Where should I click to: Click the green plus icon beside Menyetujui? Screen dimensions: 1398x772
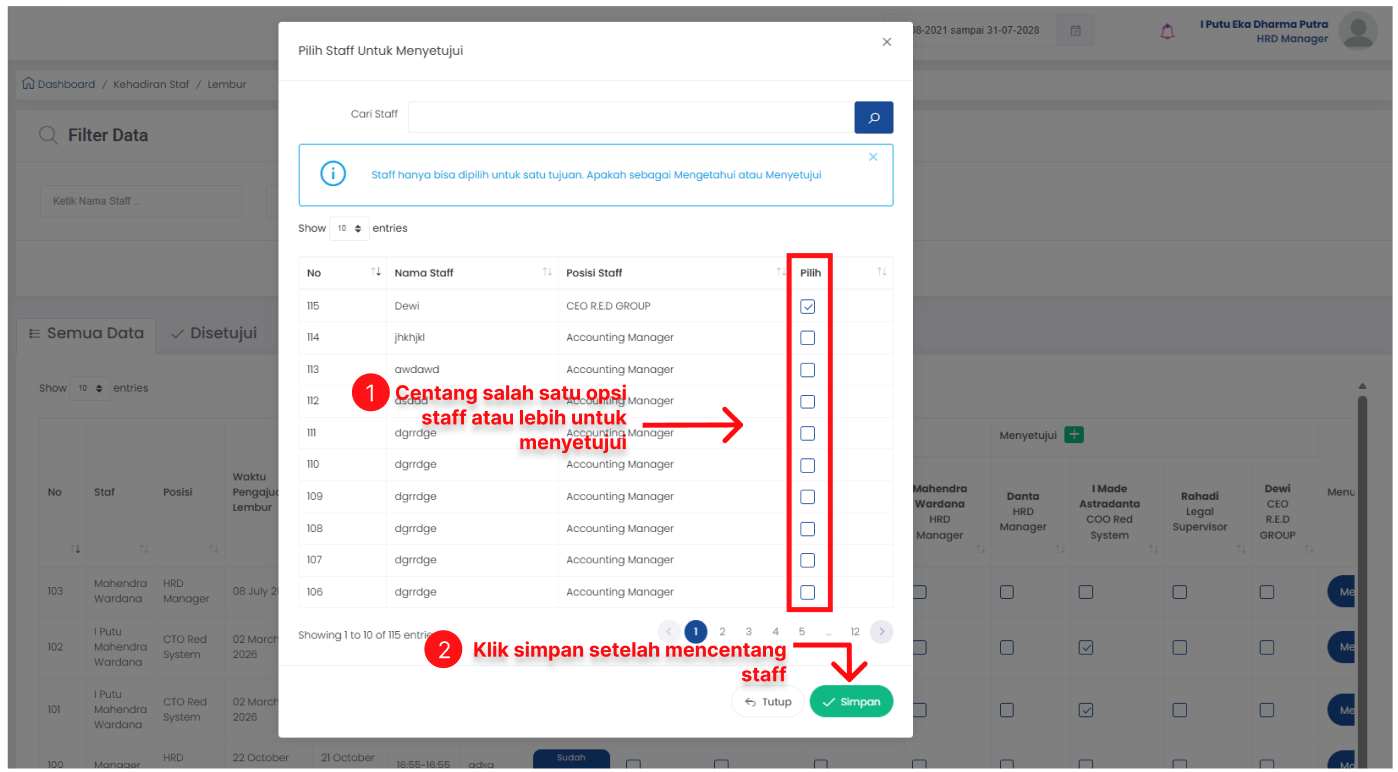coord(1073,435)
